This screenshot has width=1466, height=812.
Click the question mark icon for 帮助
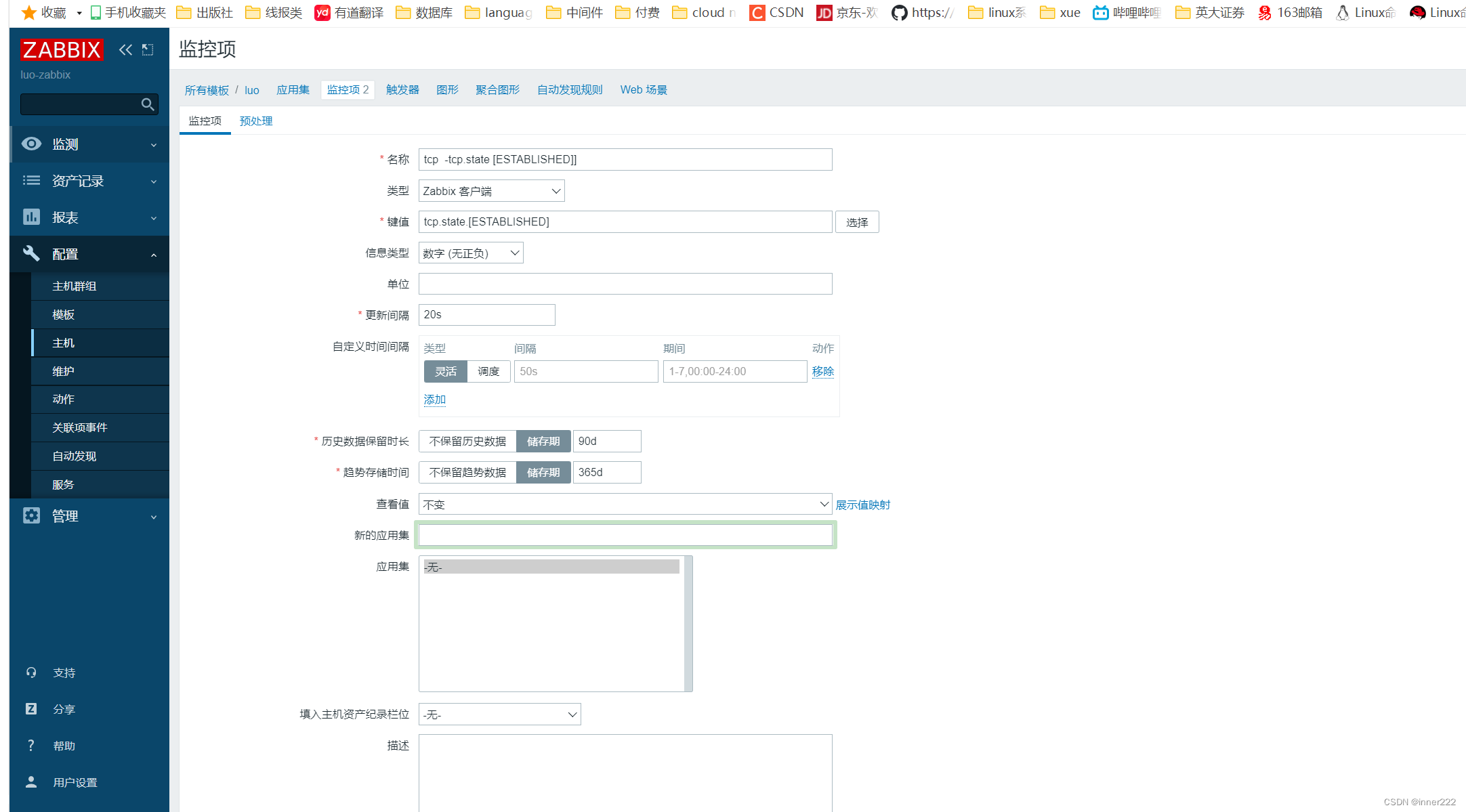(31, 746)
